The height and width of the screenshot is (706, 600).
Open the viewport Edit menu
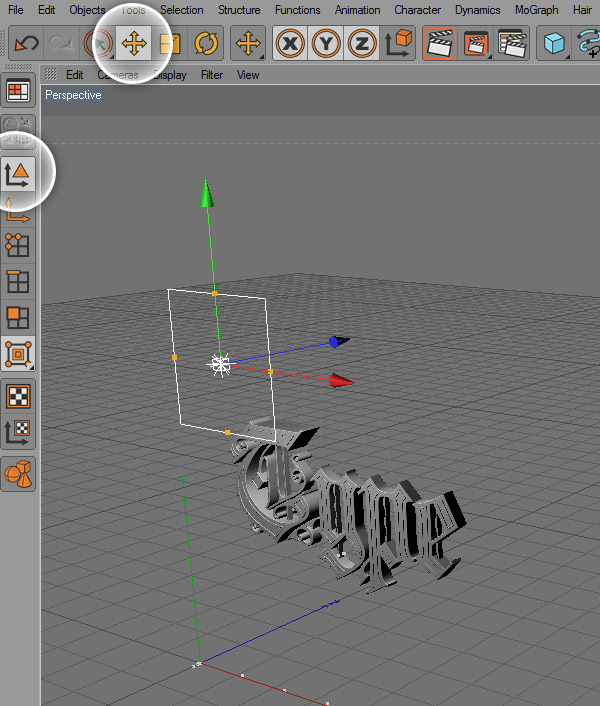pos(74,75)
